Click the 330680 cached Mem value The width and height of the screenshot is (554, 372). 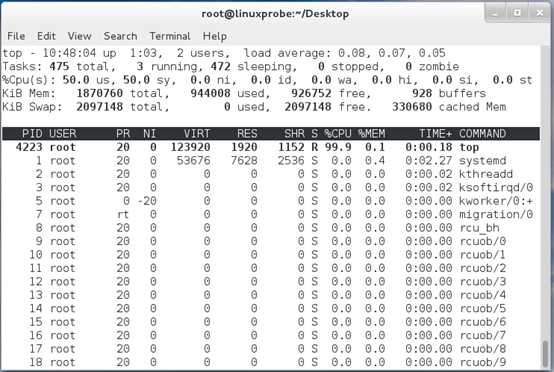click(412, 107)
